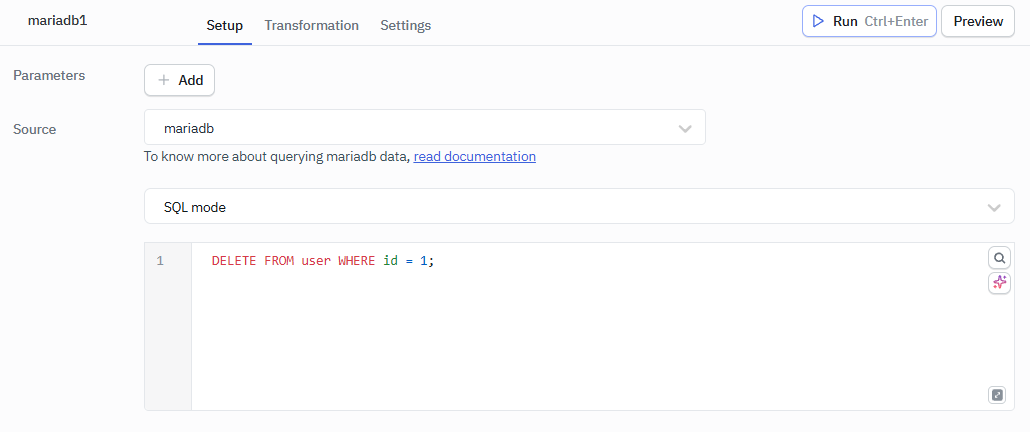
Task: Click inside the empty SQL editor area
Action: pos(580,340)
